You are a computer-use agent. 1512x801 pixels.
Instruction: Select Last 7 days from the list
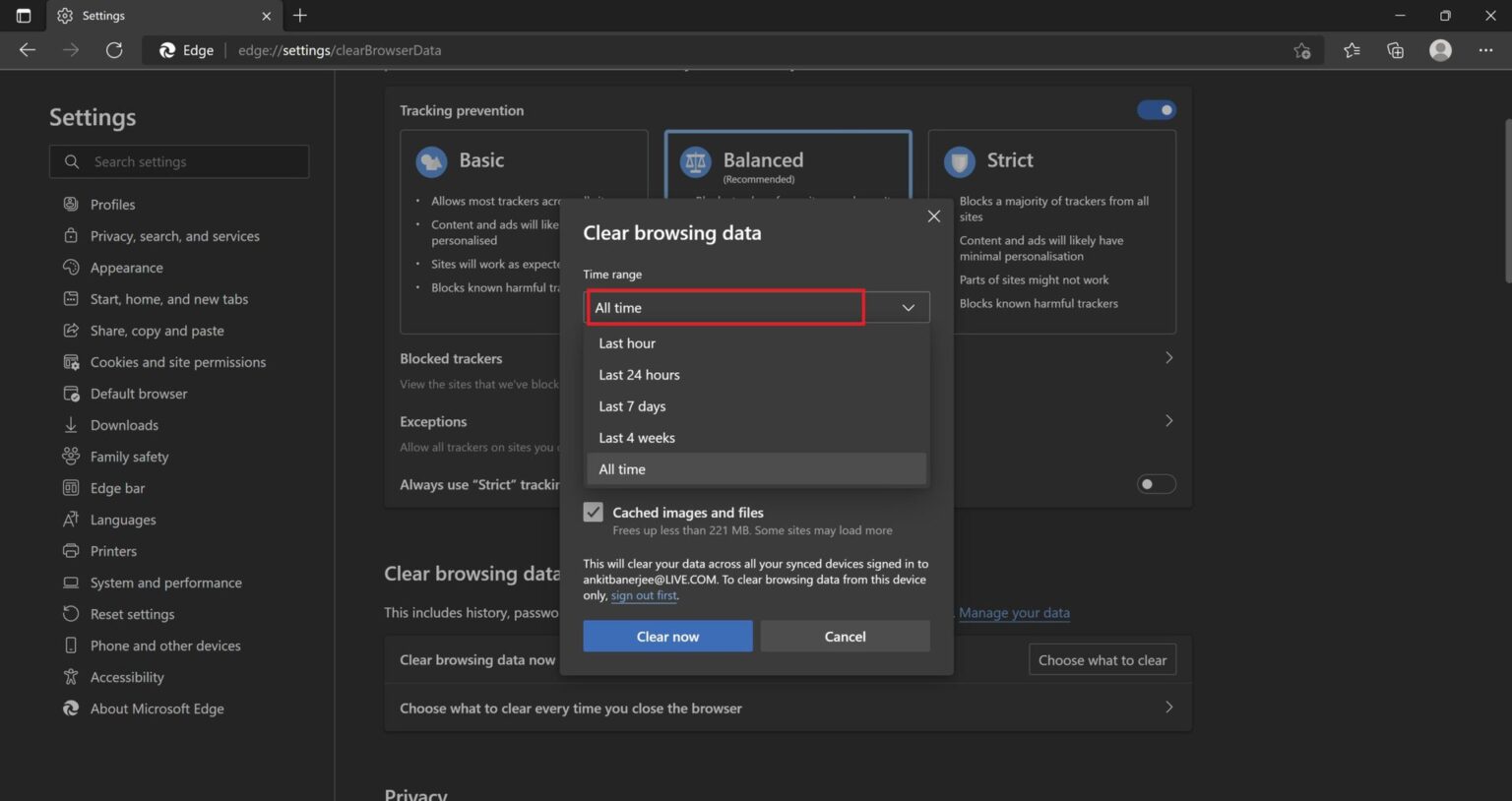coord(632,405)
